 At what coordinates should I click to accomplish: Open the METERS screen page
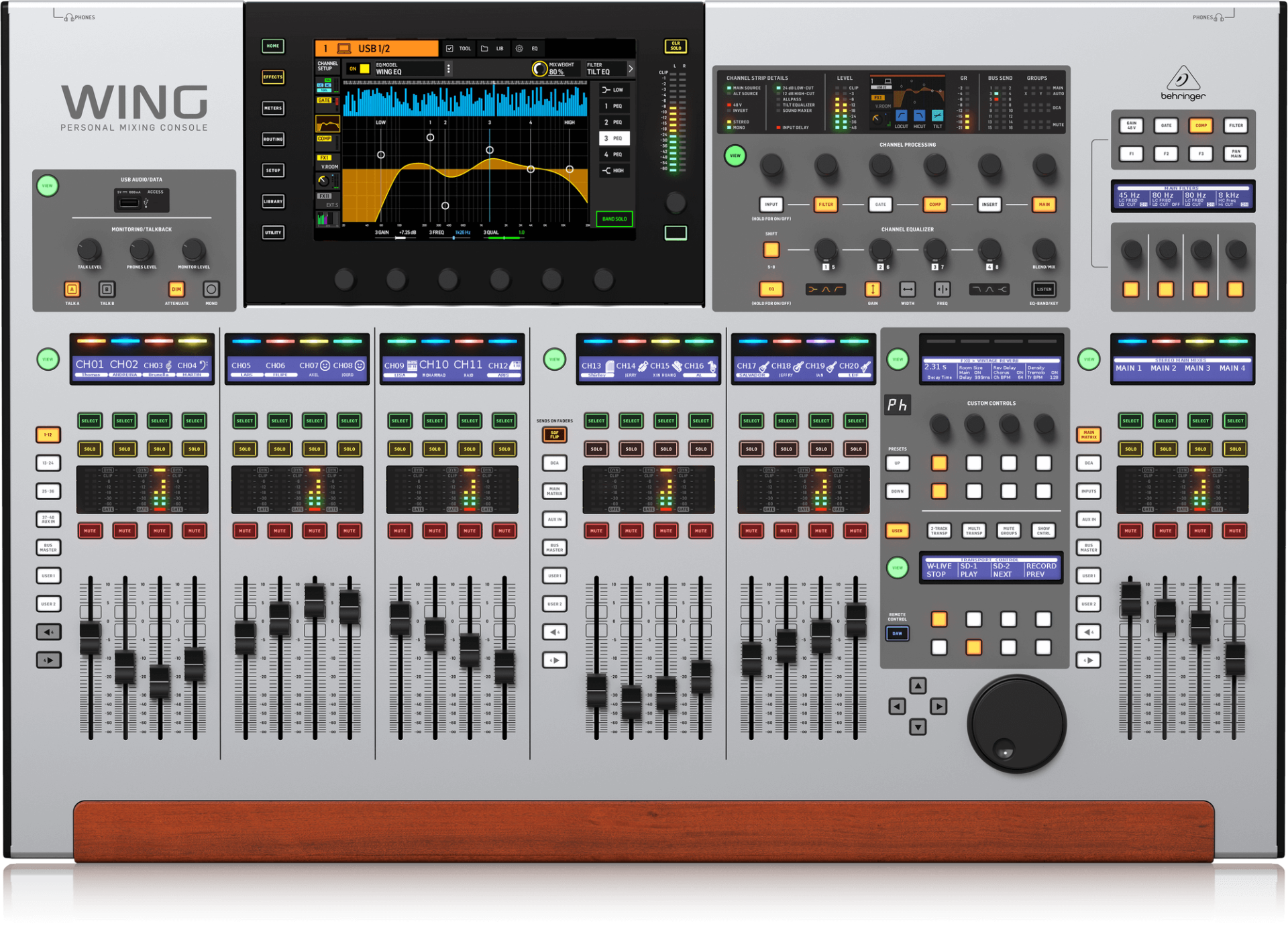[x=273, y=108]
